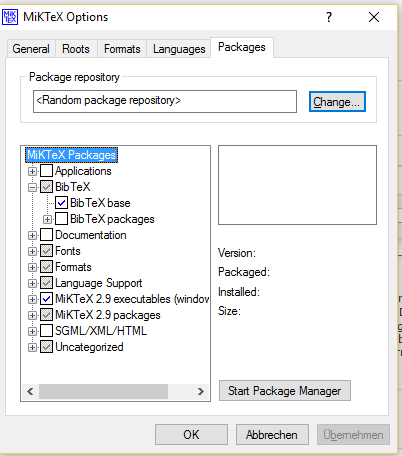Viewport: 402px width, 456px height.
Task: Check the BibTeX packages checkbox
Action: tap(61, 219)
